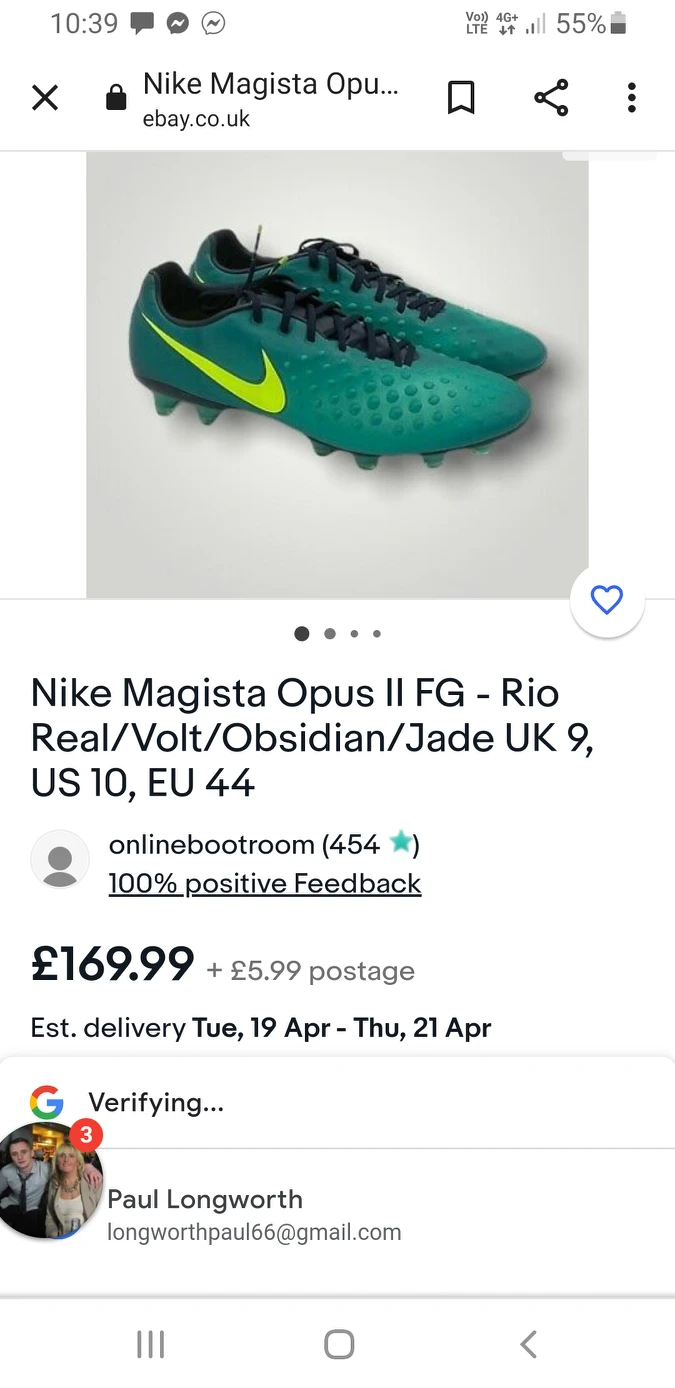Tap the Google logo in sign-in sheet
The width and height of the screenshot is (675, 1388).
[46, 1102]
